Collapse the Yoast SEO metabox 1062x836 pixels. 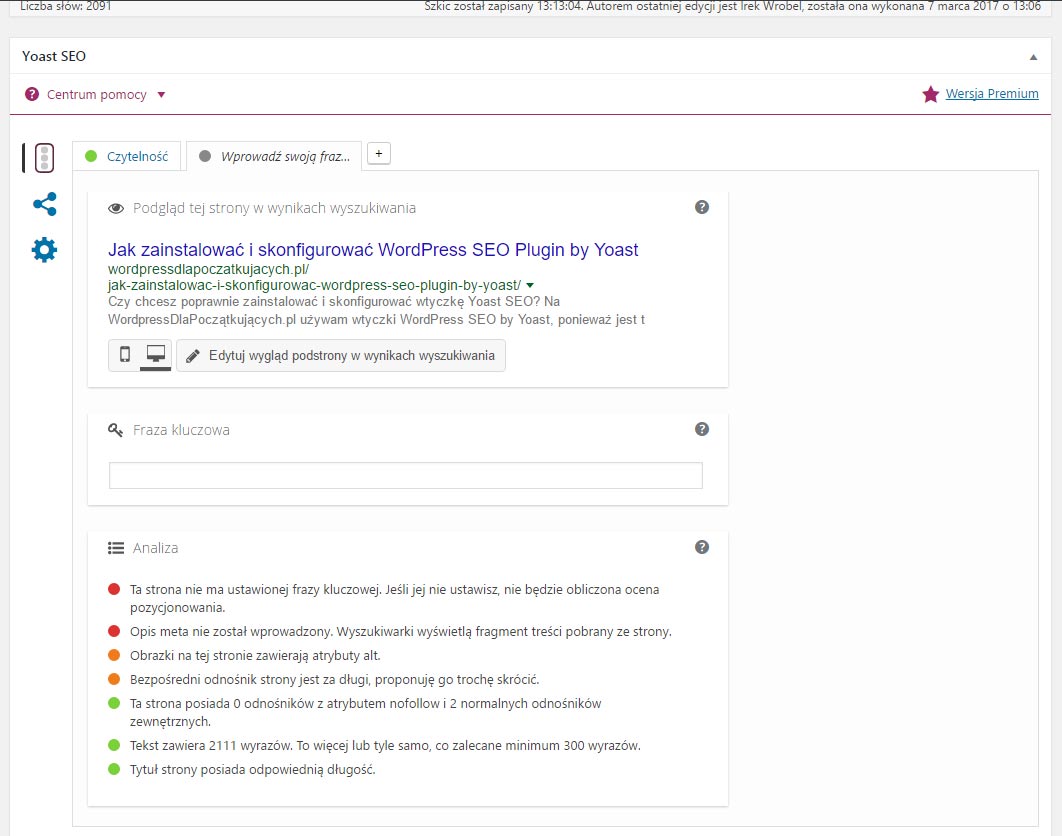tap(1033, 57)
